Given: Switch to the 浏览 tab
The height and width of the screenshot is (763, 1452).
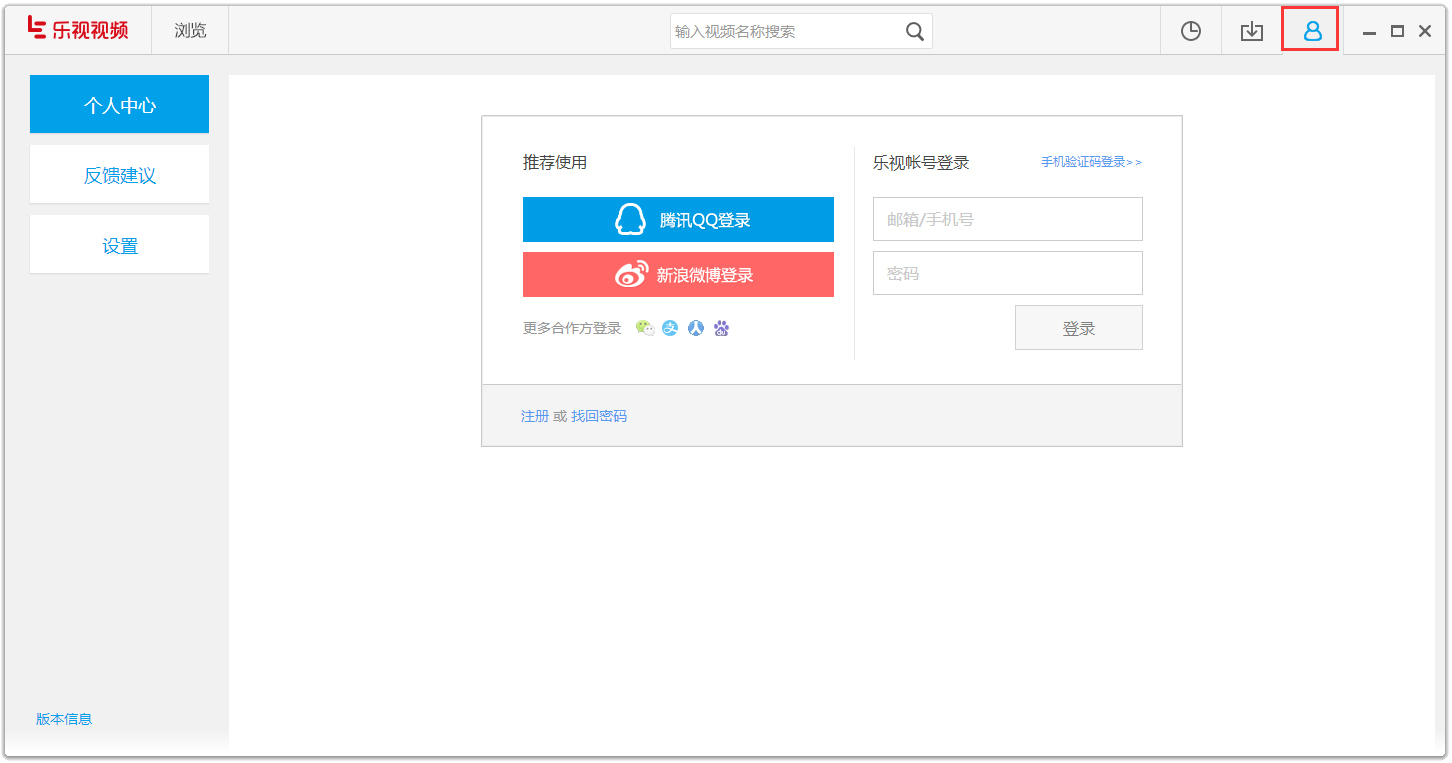Looking at the screenshot, I should click(x=190, y=30).
